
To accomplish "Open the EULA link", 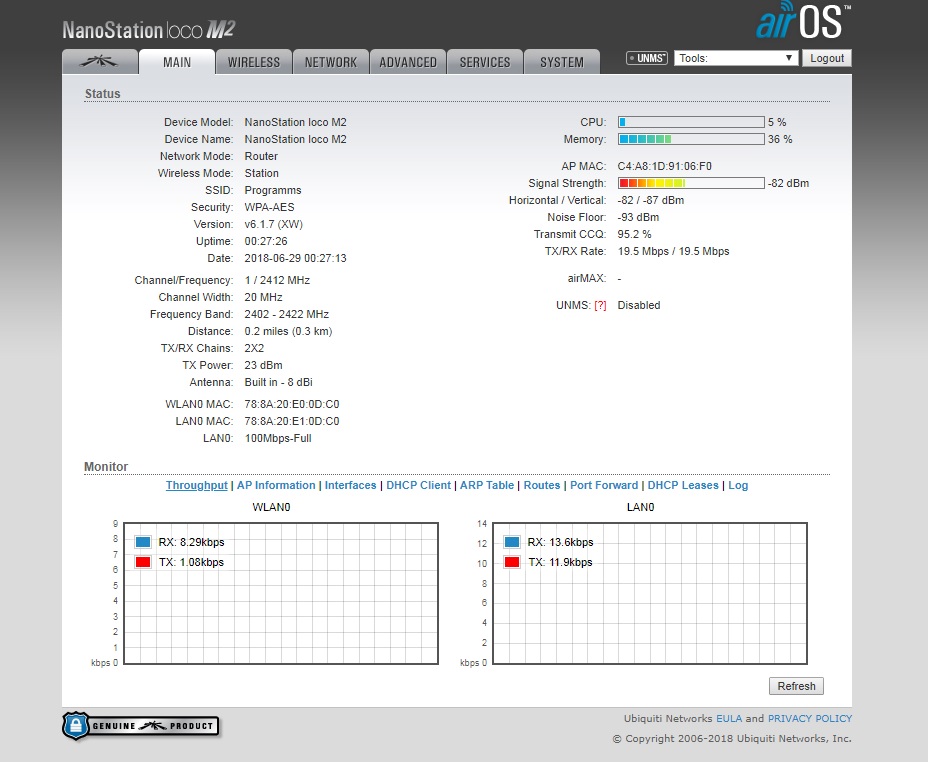I will pyautogui.click(x=729, y=718).
